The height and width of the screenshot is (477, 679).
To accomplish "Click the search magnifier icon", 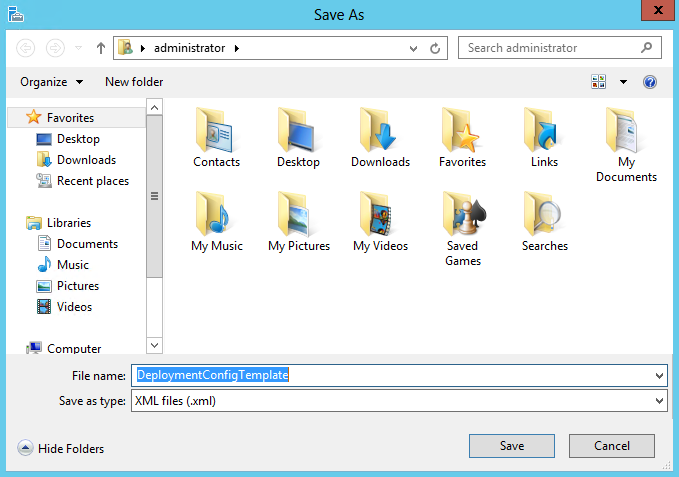I will tap(647, 47).
